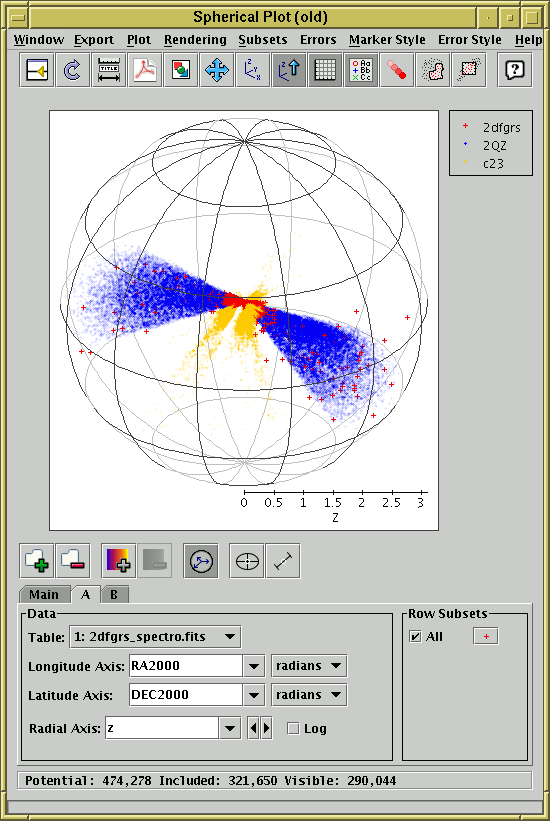This screenshot has width=550, height=821.
Task: Click the window menu button in titlebar
Action: pyautogui.click(x=18, y=17)
